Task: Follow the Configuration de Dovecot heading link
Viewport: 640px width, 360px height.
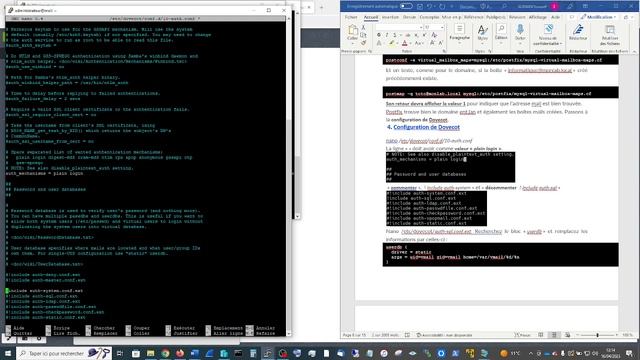Action: (x=426, y=127)
